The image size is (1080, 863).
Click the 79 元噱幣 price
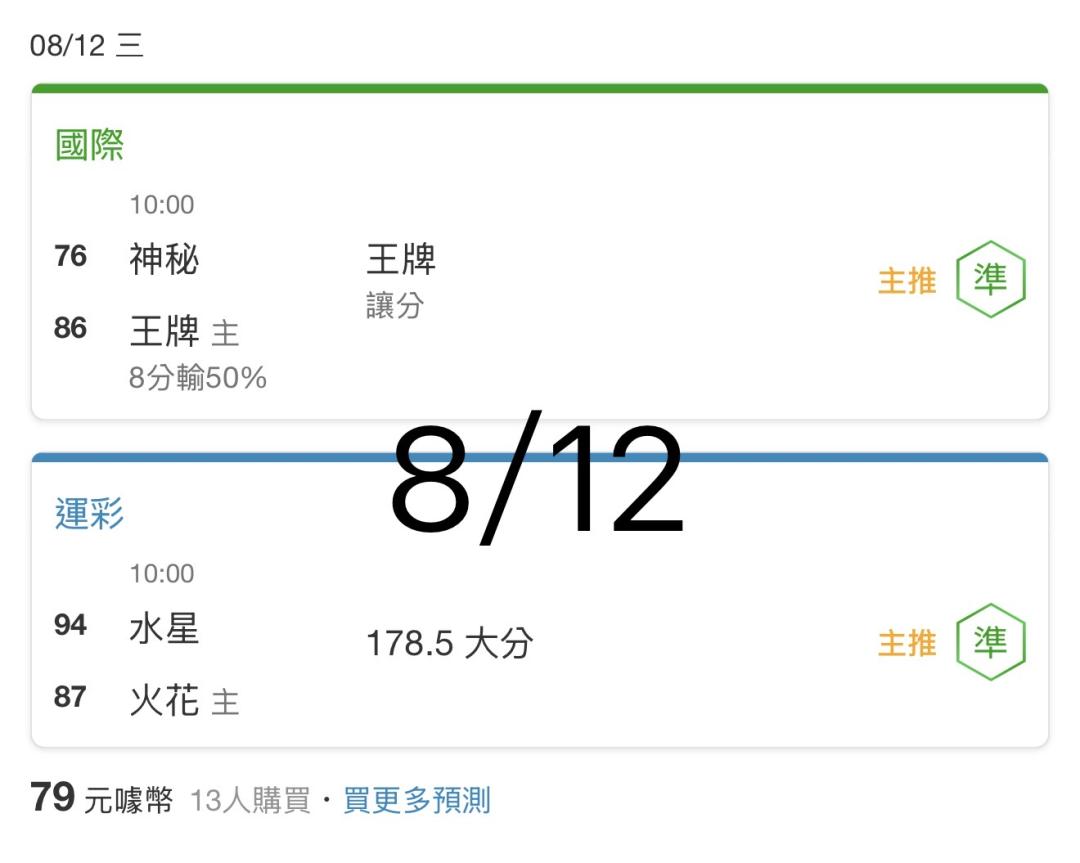coord(101,798)
